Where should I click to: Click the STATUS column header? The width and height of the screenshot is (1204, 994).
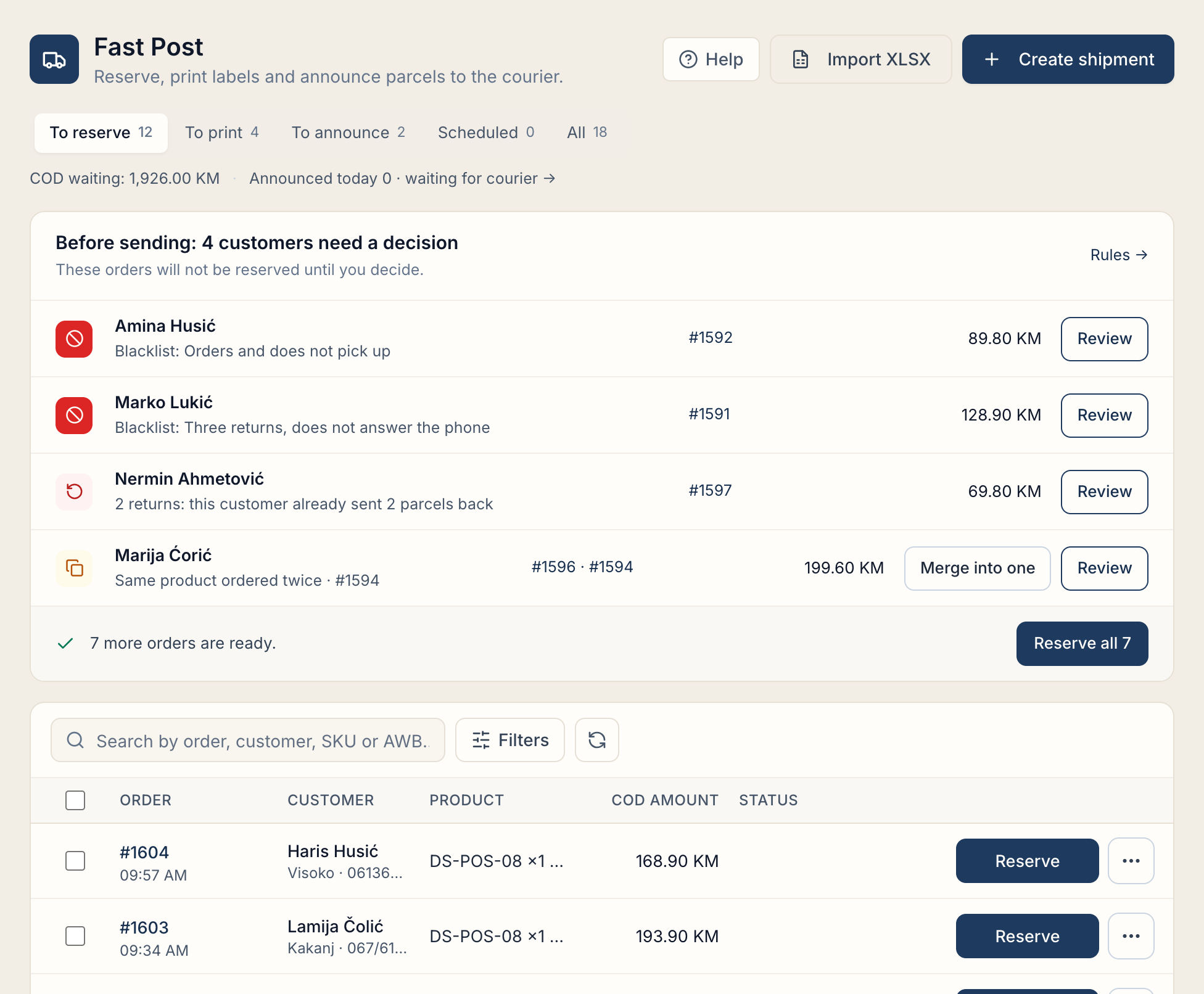click(x=769, y=800)
